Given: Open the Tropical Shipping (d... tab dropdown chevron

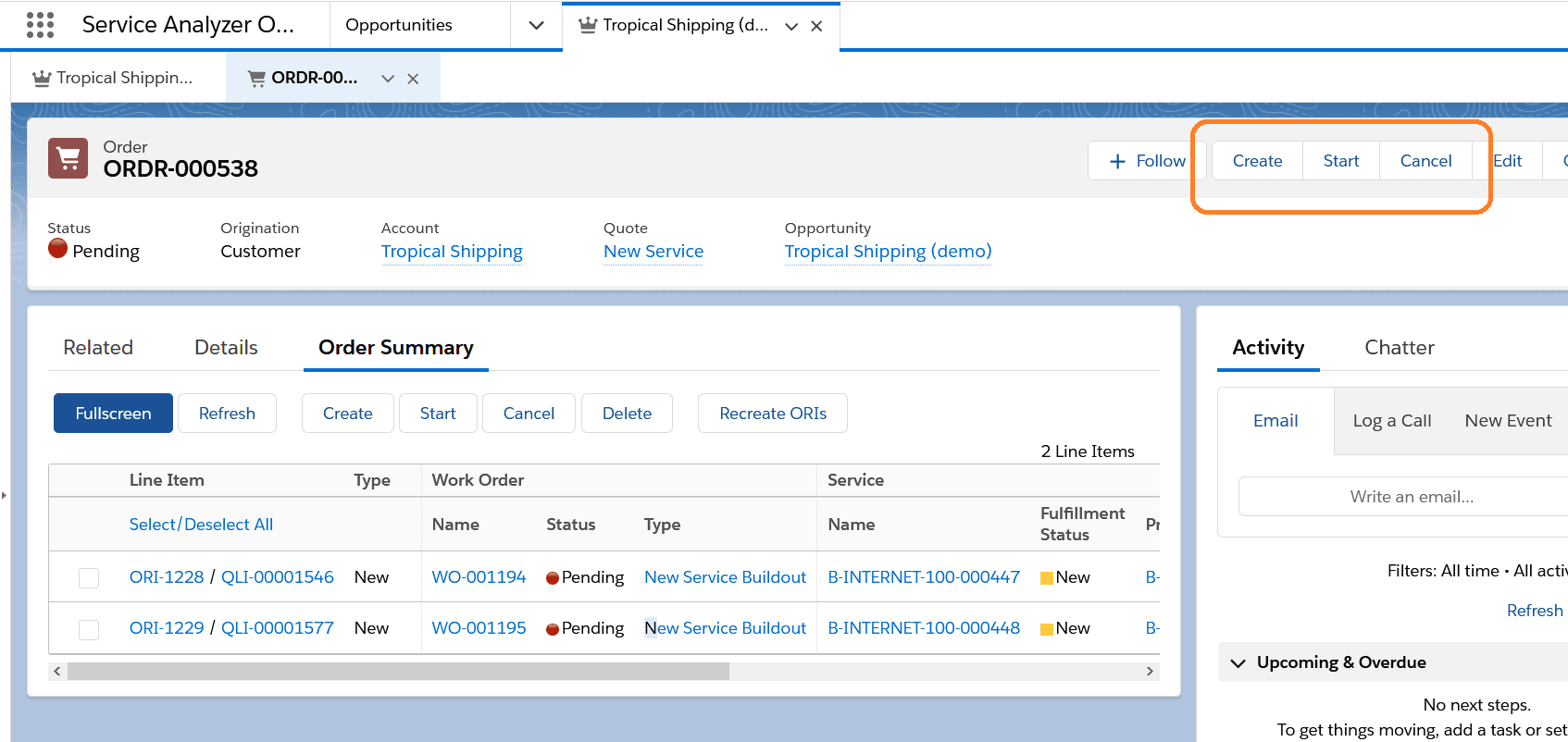Looking at the screenshot, I should pos(791,26).
